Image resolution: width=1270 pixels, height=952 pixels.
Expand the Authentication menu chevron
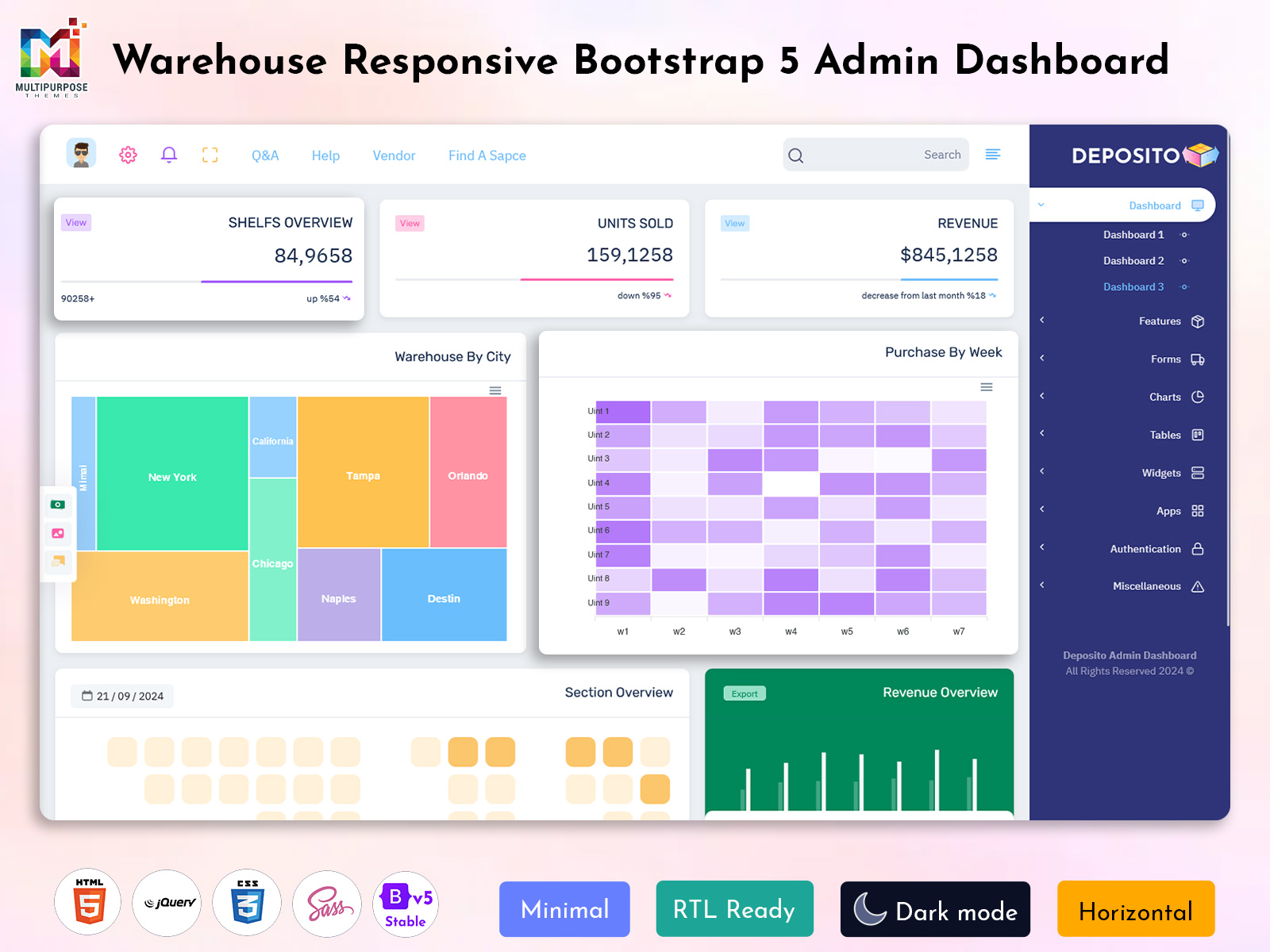[1042, 547]
